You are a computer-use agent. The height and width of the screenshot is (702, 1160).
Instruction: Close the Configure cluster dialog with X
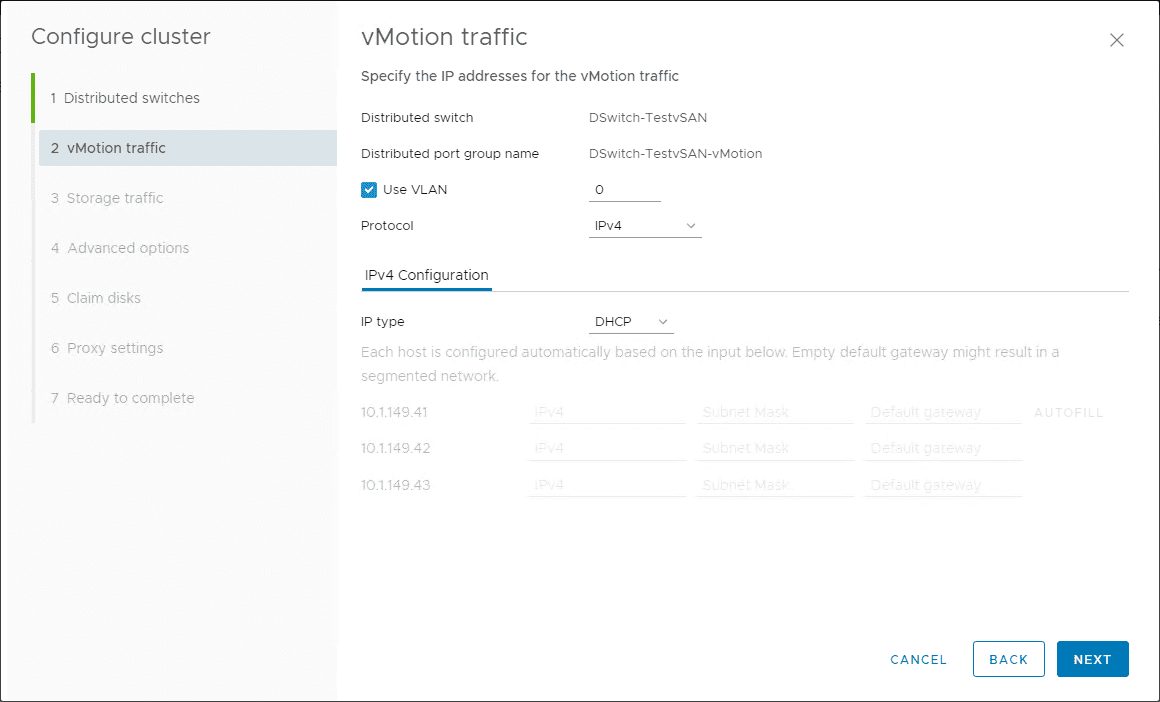coord(1117,40)
